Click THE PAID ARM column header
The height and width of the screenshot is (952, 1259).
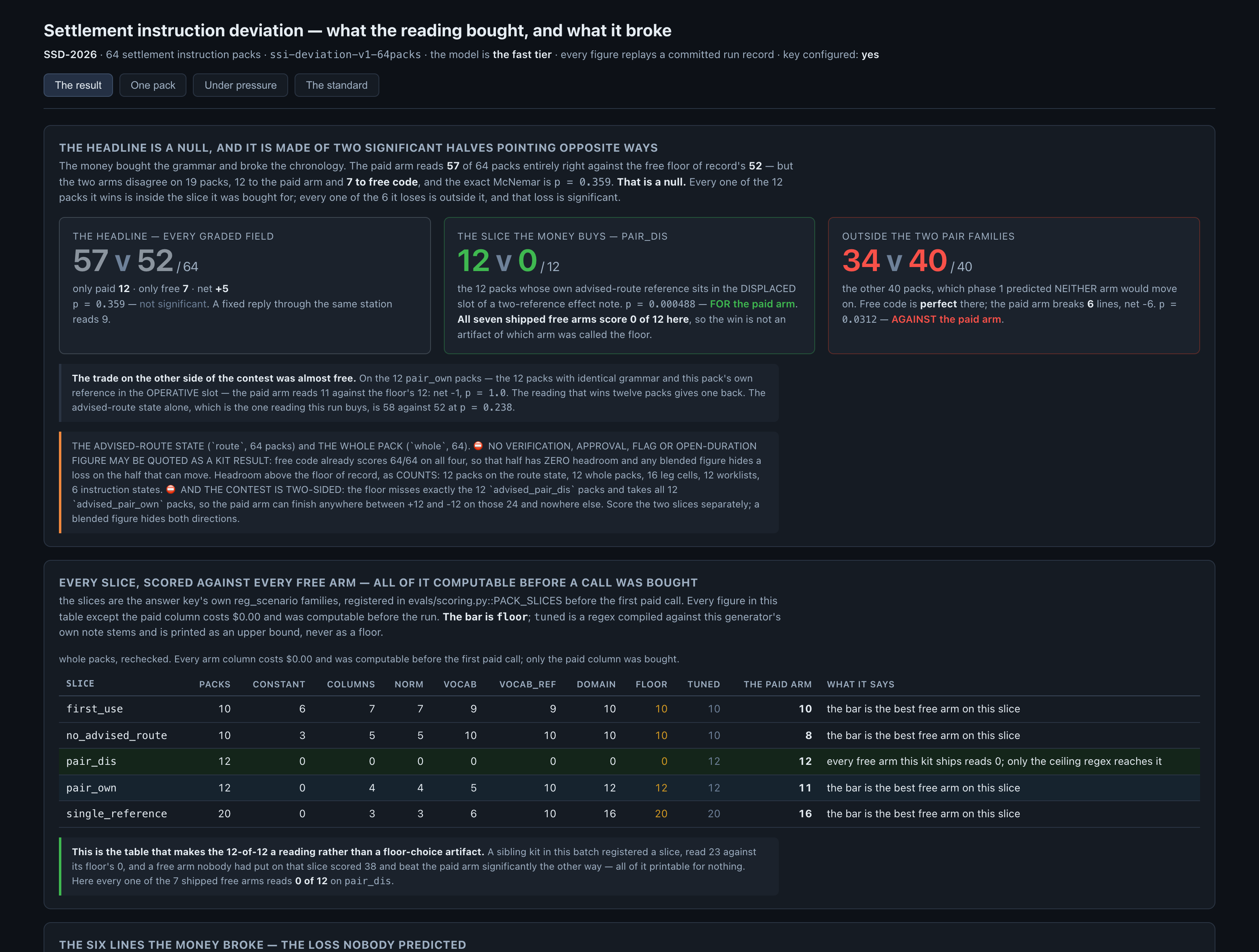coord(778,684)
